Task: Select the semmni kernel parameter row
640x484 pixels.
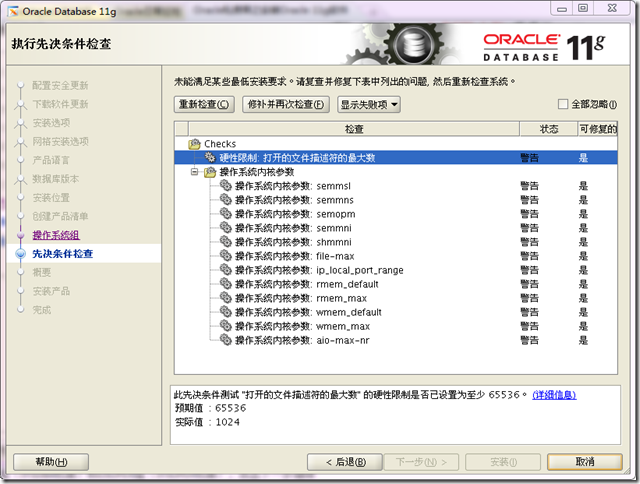Action: [x=396, y=228]
